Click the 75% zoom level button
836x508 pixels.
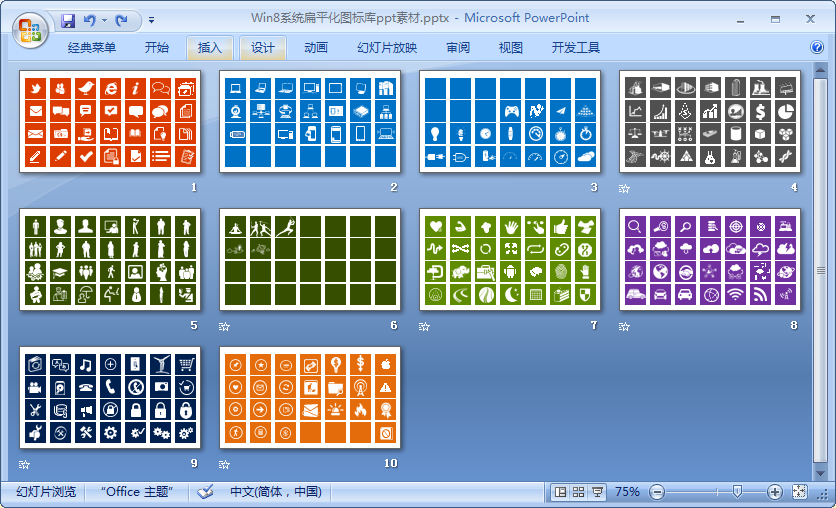(x=627, y=491)
